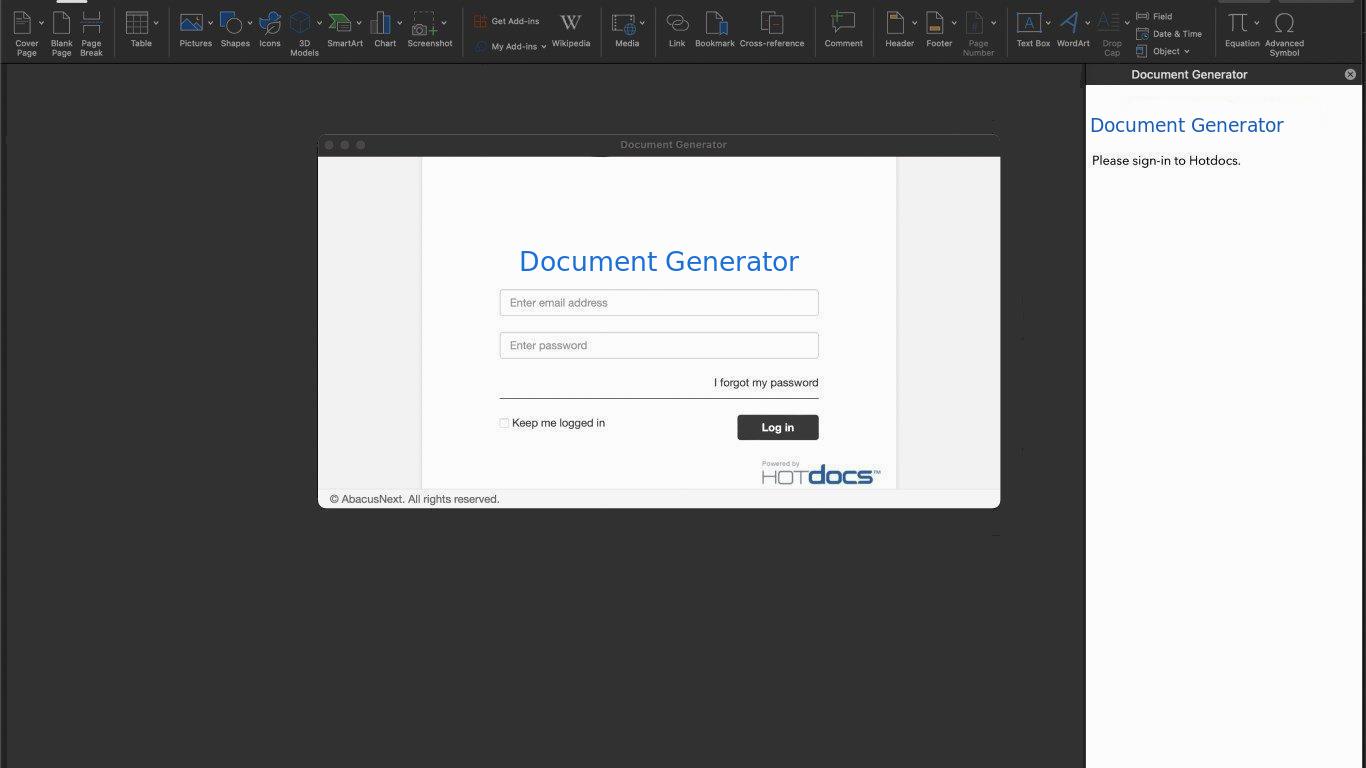Viewport: 1366px width, 768px height.
Task: Expand the Table dropdown arrow
Action: tap(156, 22)
